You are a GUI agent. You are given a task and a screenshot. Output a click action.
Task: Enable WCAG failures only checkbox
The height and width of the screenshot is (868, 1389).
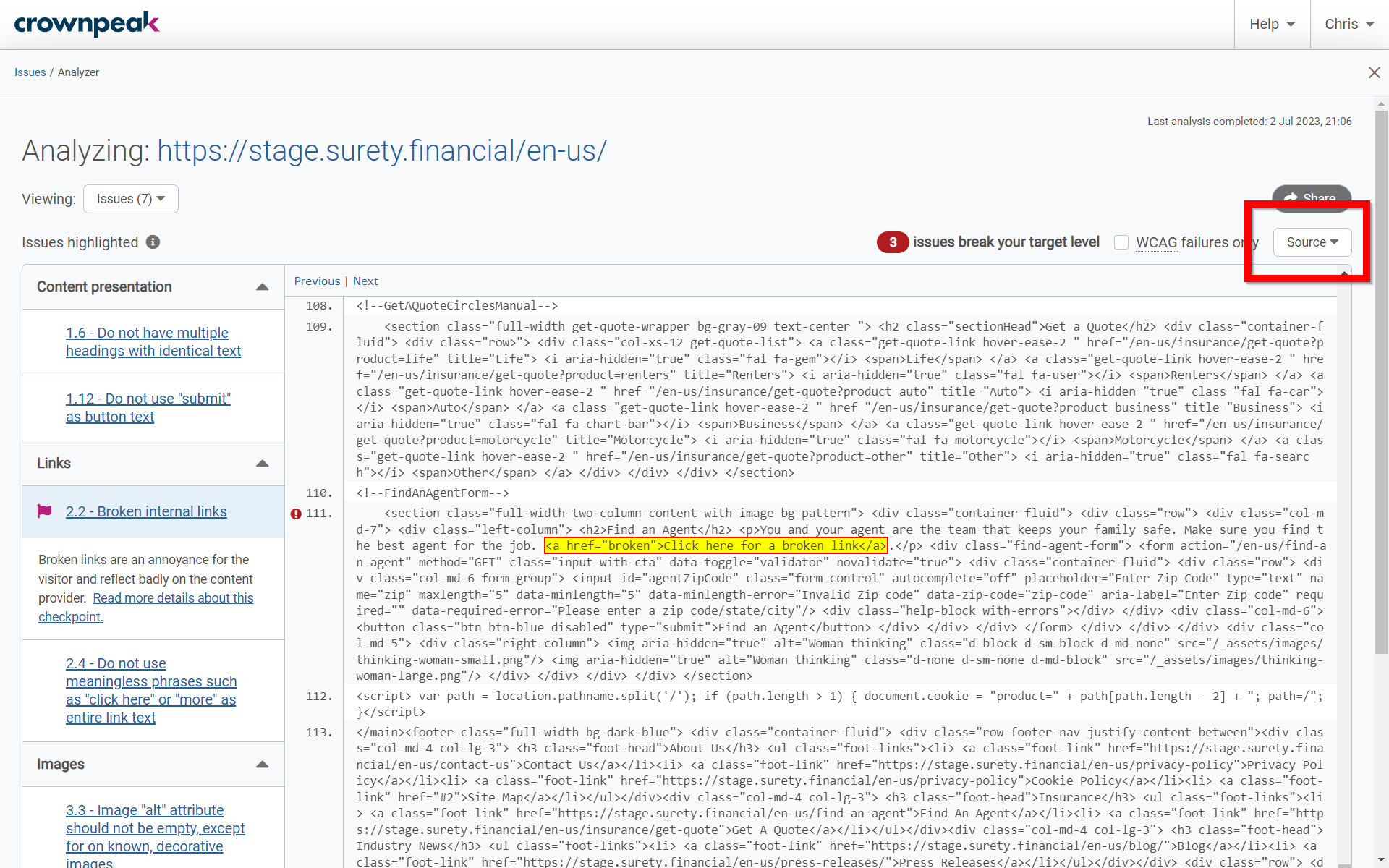(x=1121, y=242)
